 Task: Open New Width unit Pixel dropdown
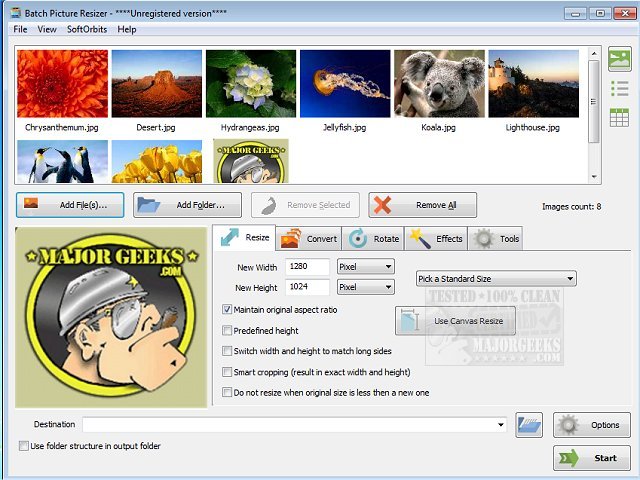click(x=366, y=267)
